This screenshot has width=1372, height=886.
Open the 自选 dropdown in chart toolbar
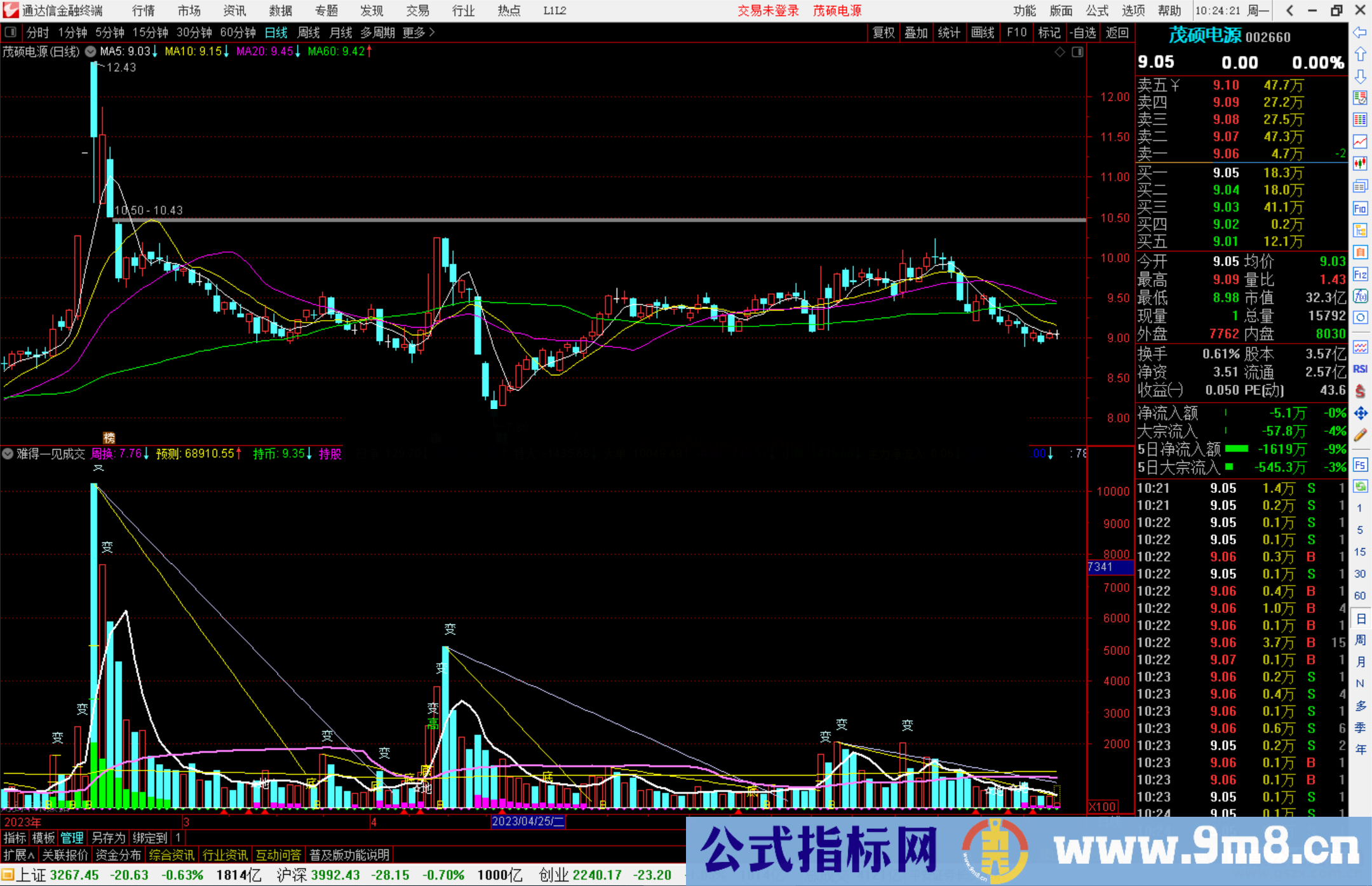click(x=1082, y=32)
